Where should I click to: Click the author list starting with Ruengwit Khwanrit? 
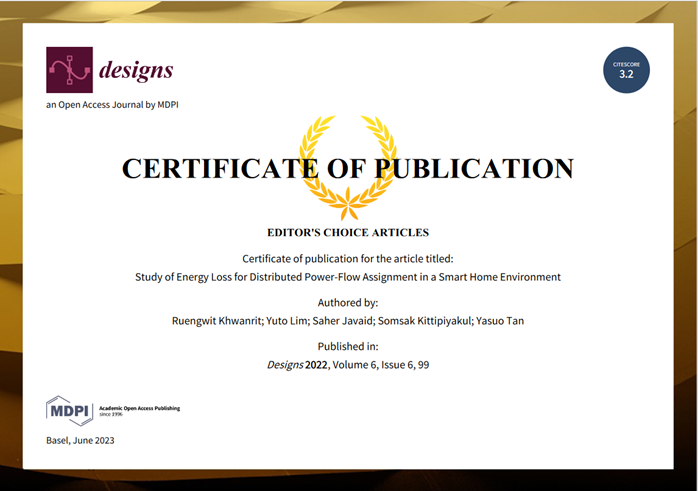[x=348, y=321]
